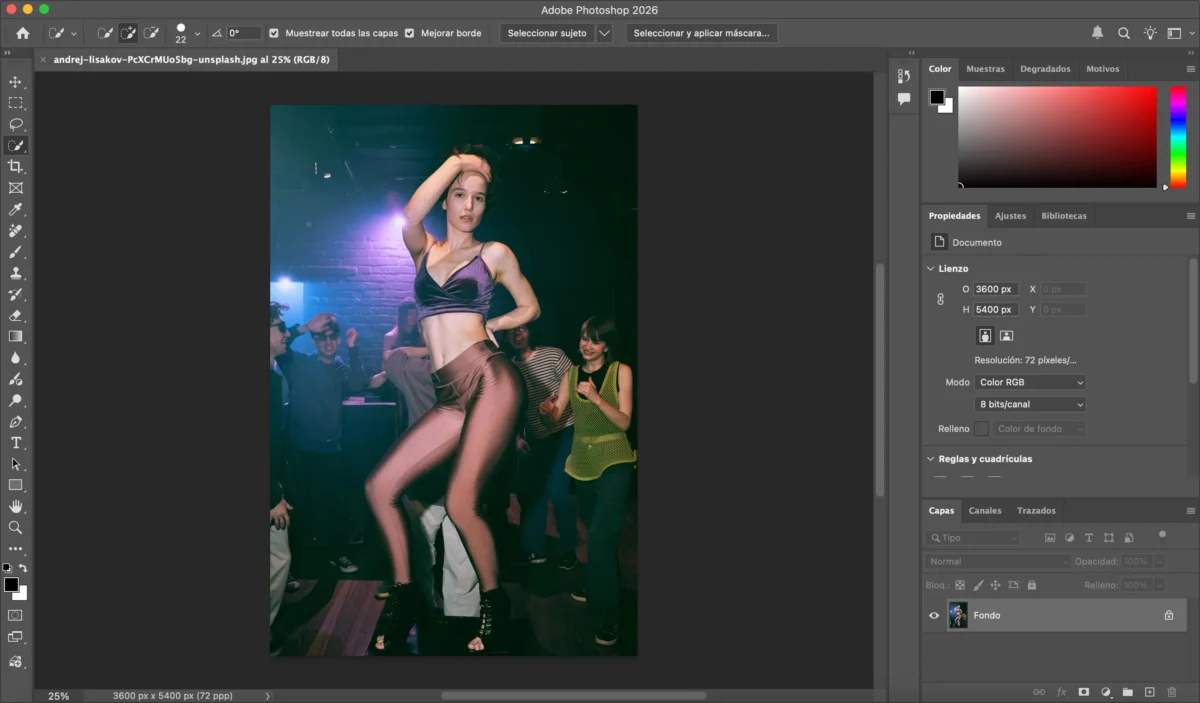
Task: Enable 'Mejorar borde' checkbox
Action: [x=410, y=32]
